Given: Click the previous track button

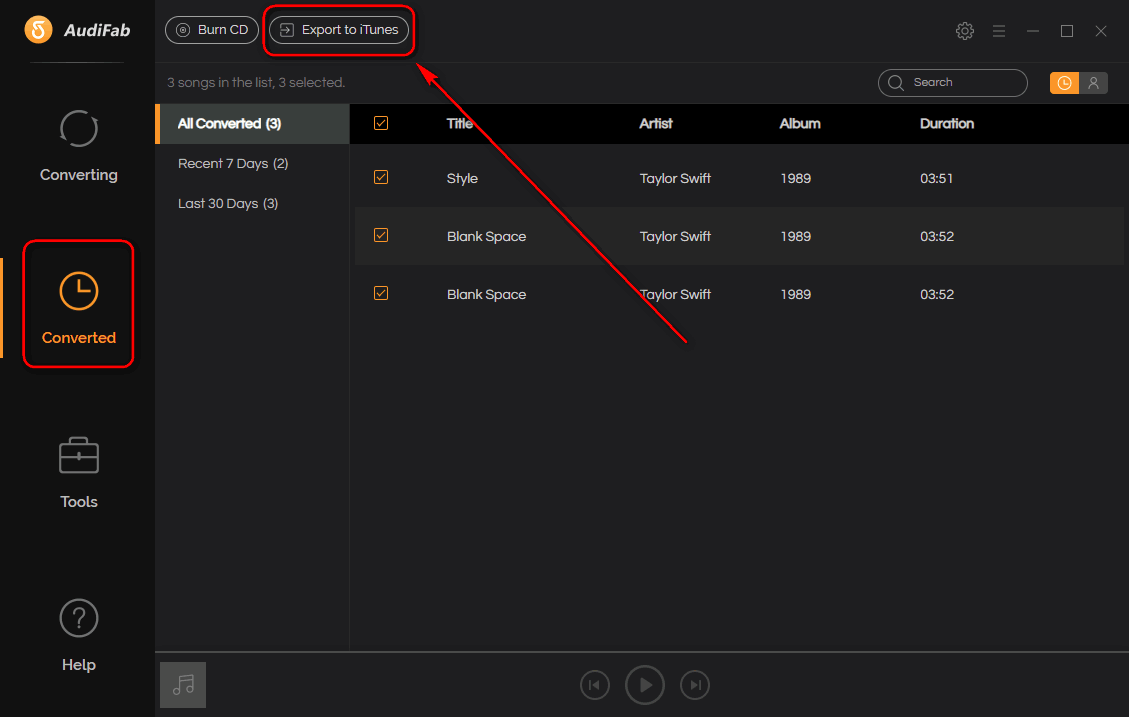Looking at the screenshot, I should point(595,685).
